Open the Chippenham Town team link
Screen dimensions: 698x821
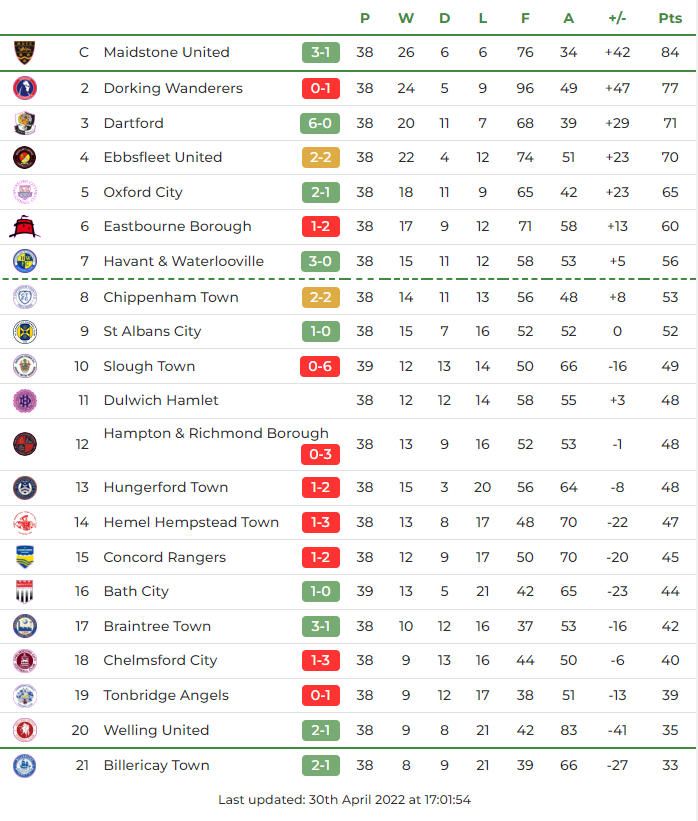(x=171, y=297)
